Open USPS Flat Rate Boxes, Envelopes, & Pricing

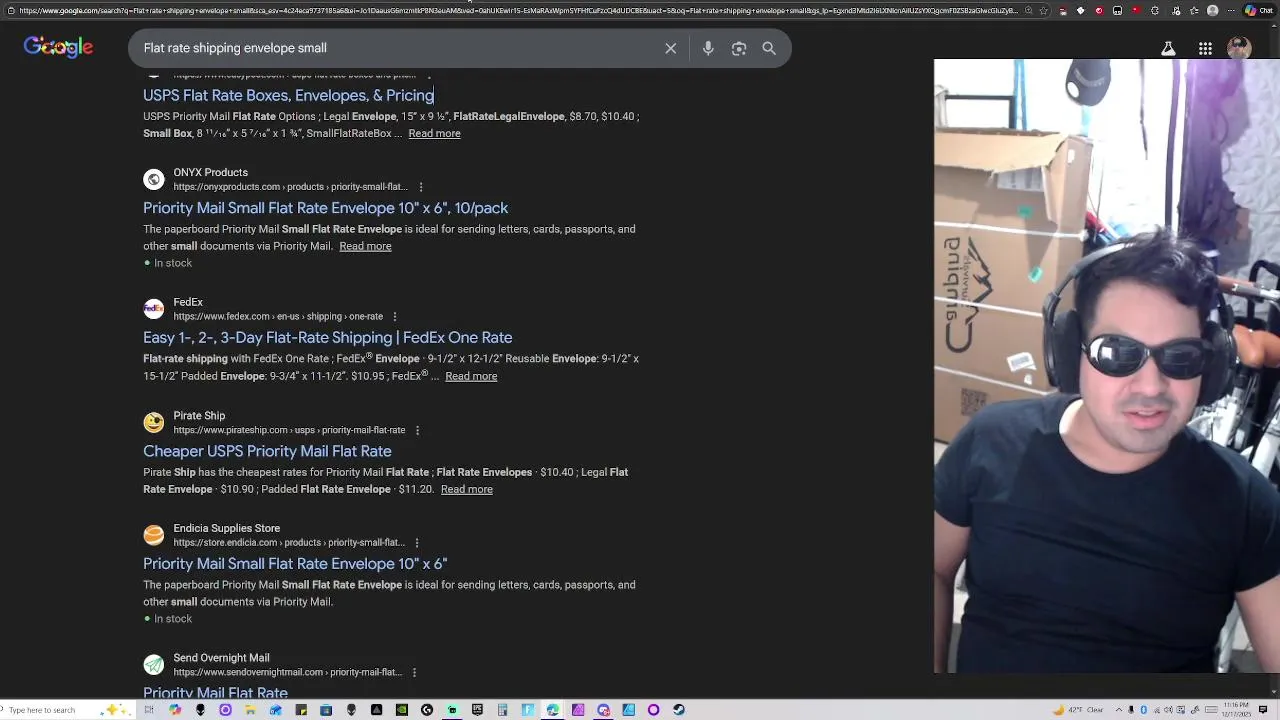(x=288, y=95)
